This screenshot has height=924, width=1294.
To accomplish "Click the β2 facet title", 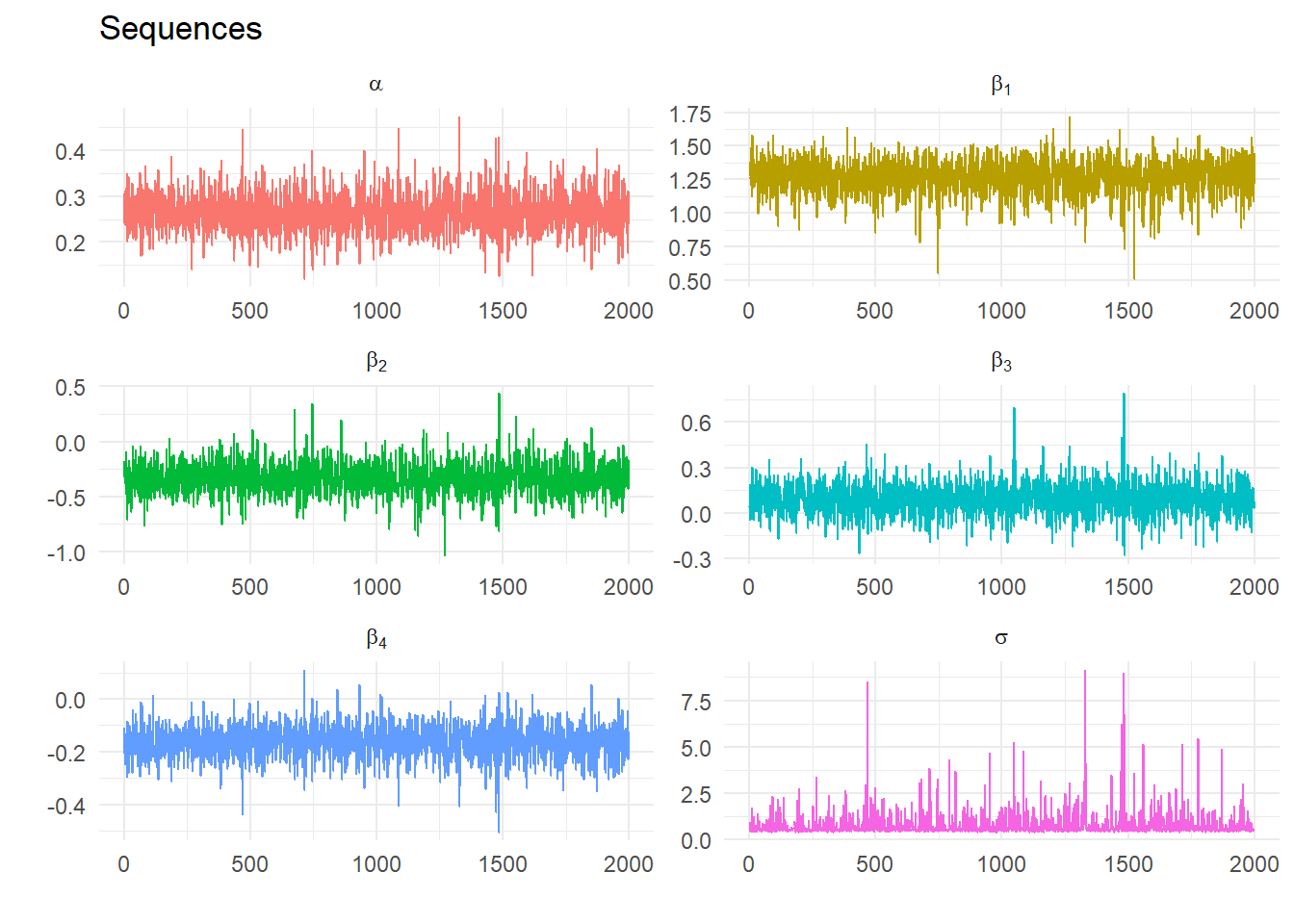I will click(375, 362).
